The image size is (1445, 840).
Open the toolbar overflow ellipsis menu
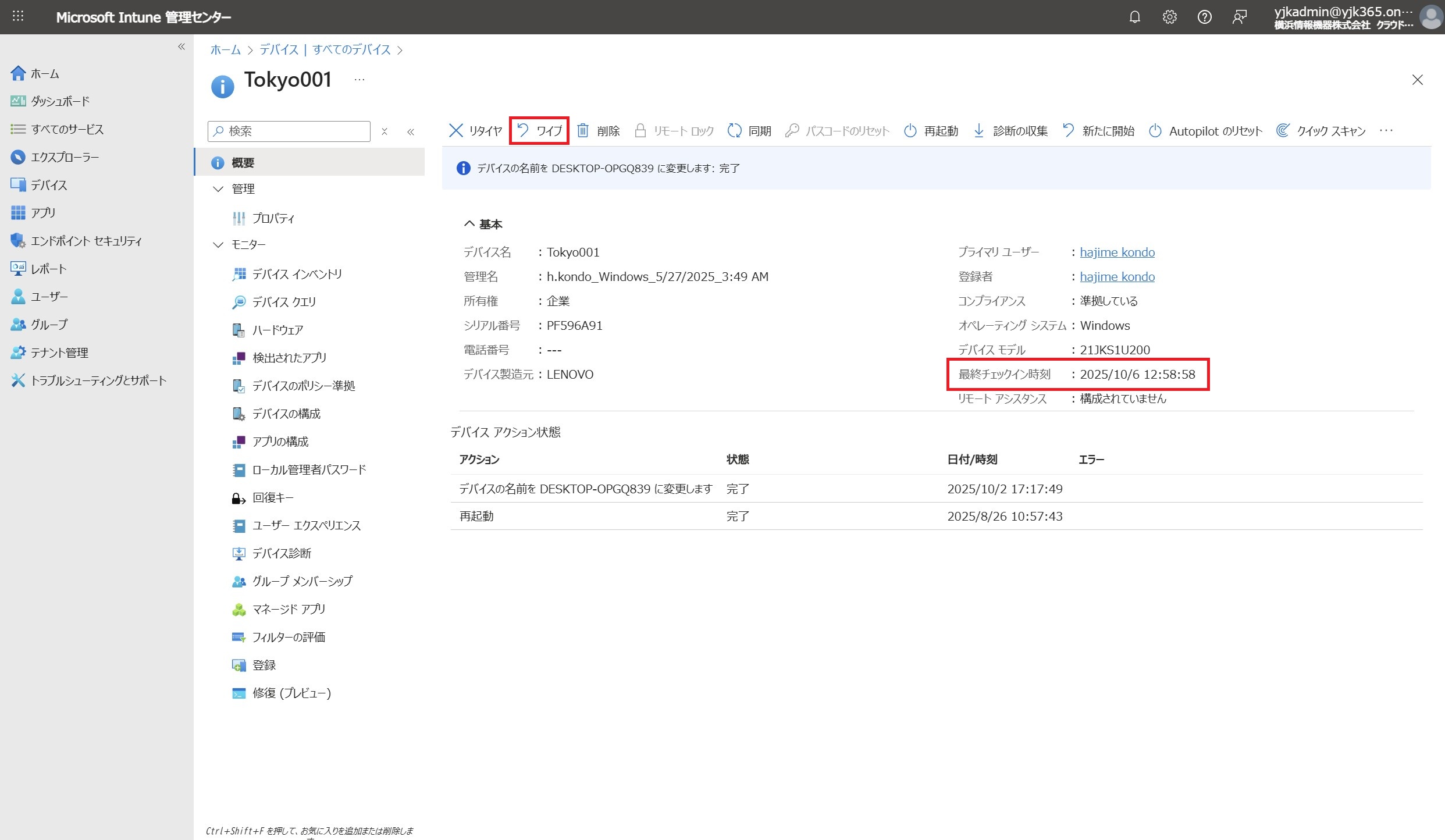click(1386, 130)
